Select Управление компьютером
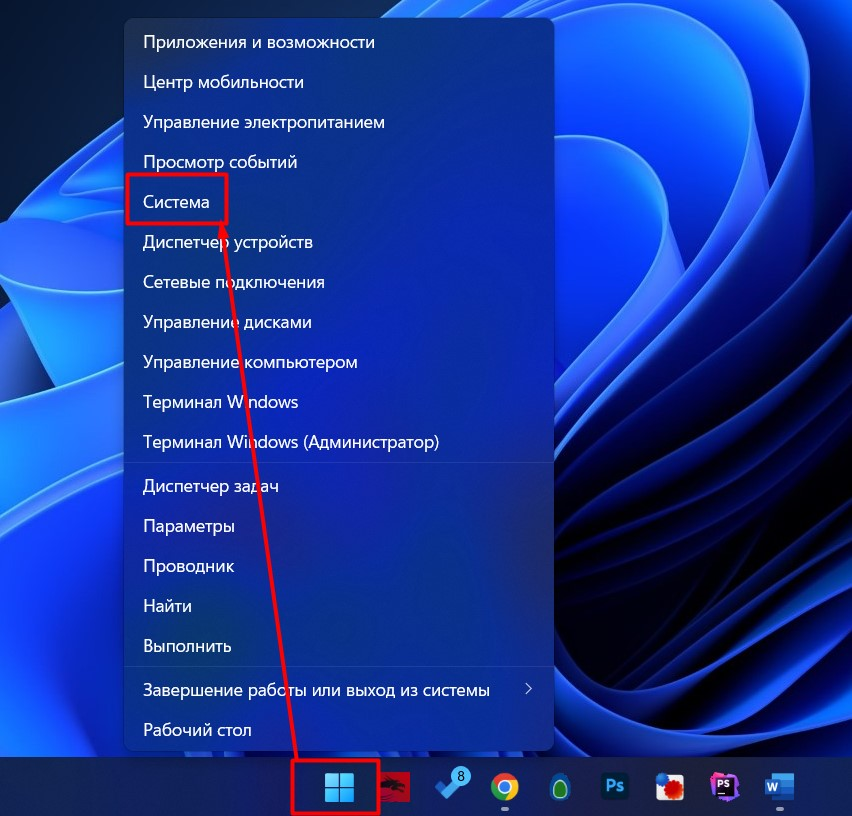The height and width of the screenshot is (816, 852). (339, 362)
